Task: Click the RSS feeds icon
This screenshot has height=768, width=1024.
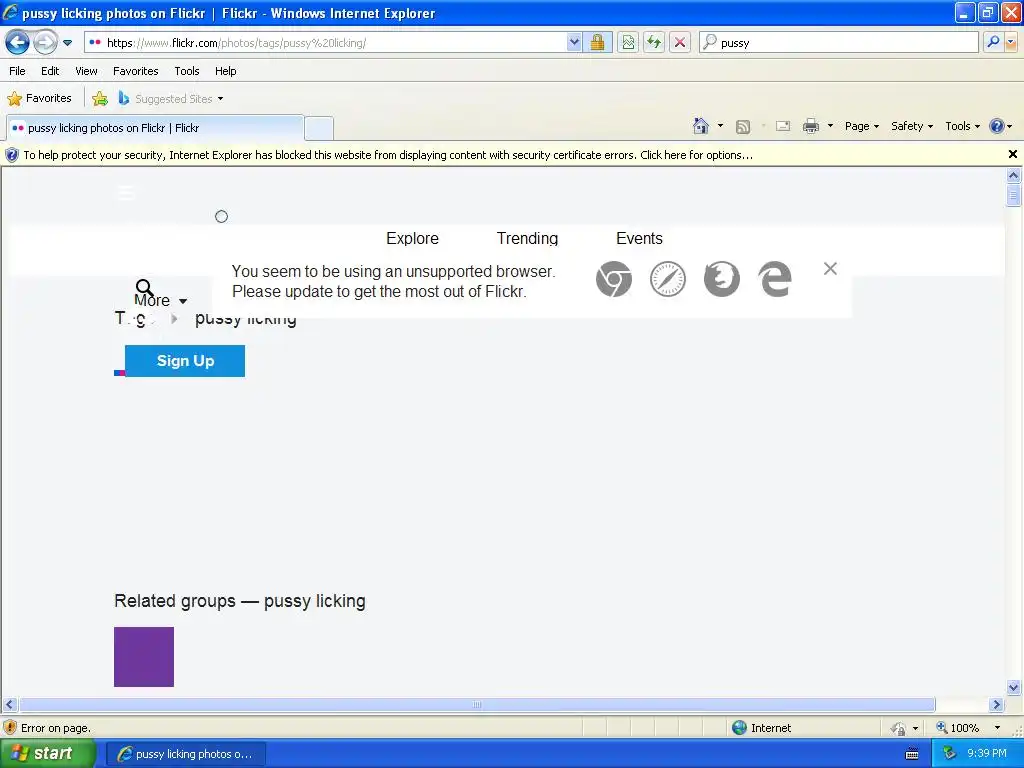Action: coord(743,127)
